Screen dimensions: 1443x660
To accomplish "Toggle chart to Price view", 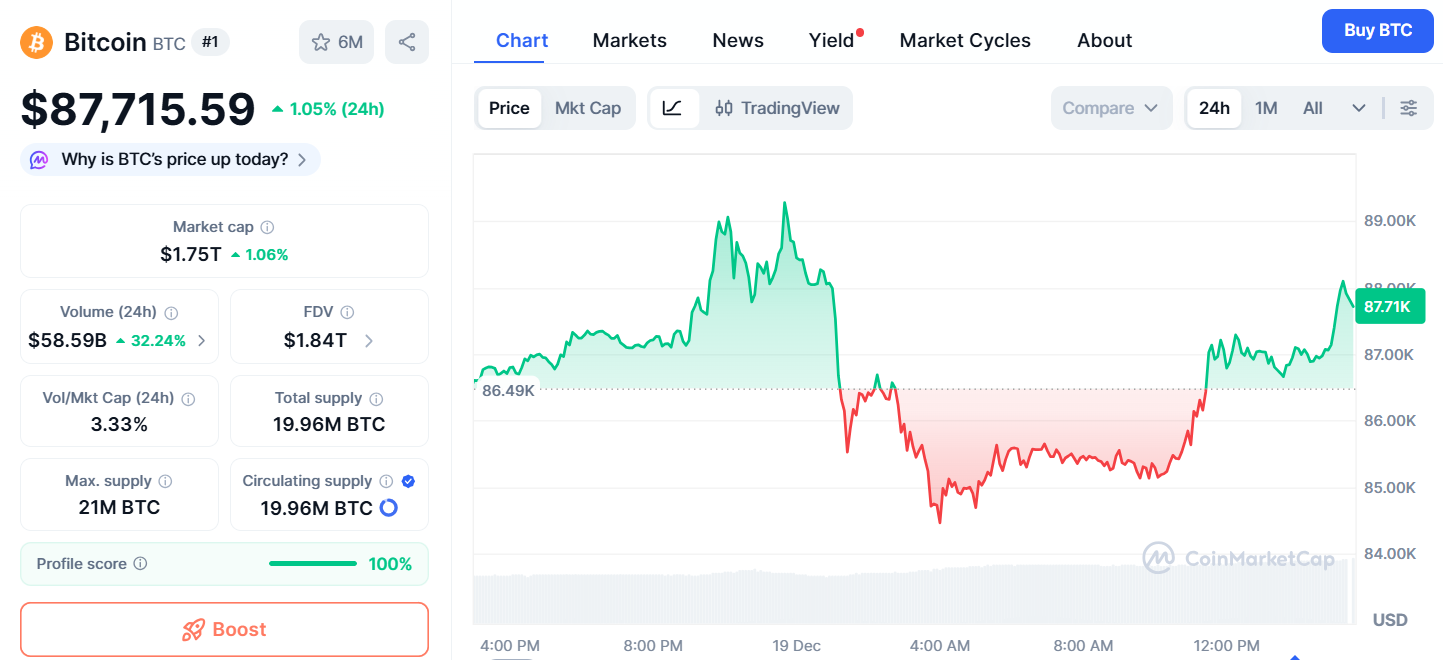I will [509, 108].
